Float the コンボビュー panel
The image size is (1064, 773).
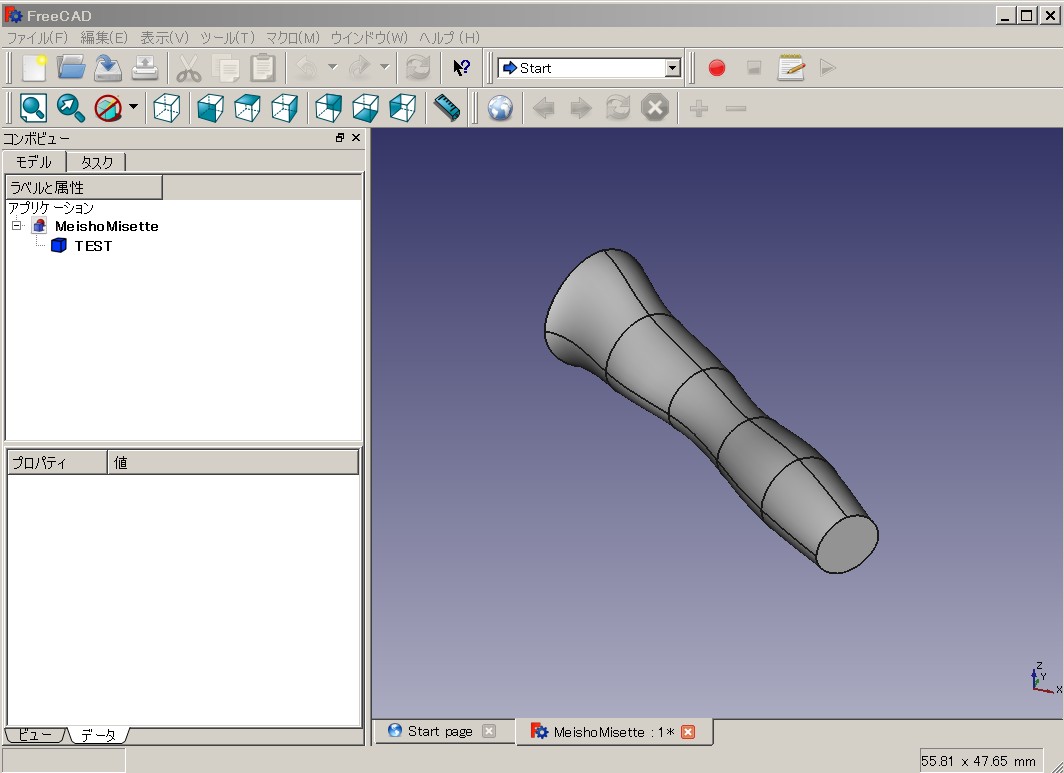click(x=340, y=137)
